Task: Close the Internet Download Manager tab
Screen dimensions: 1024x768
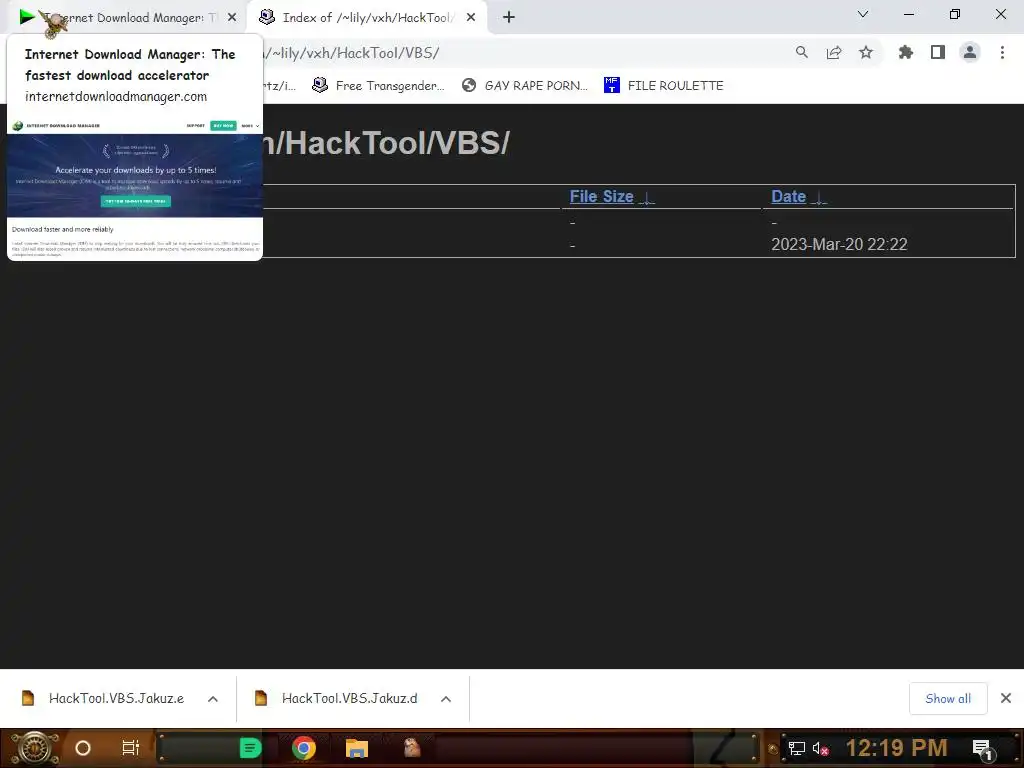Action: click(232, 18)
